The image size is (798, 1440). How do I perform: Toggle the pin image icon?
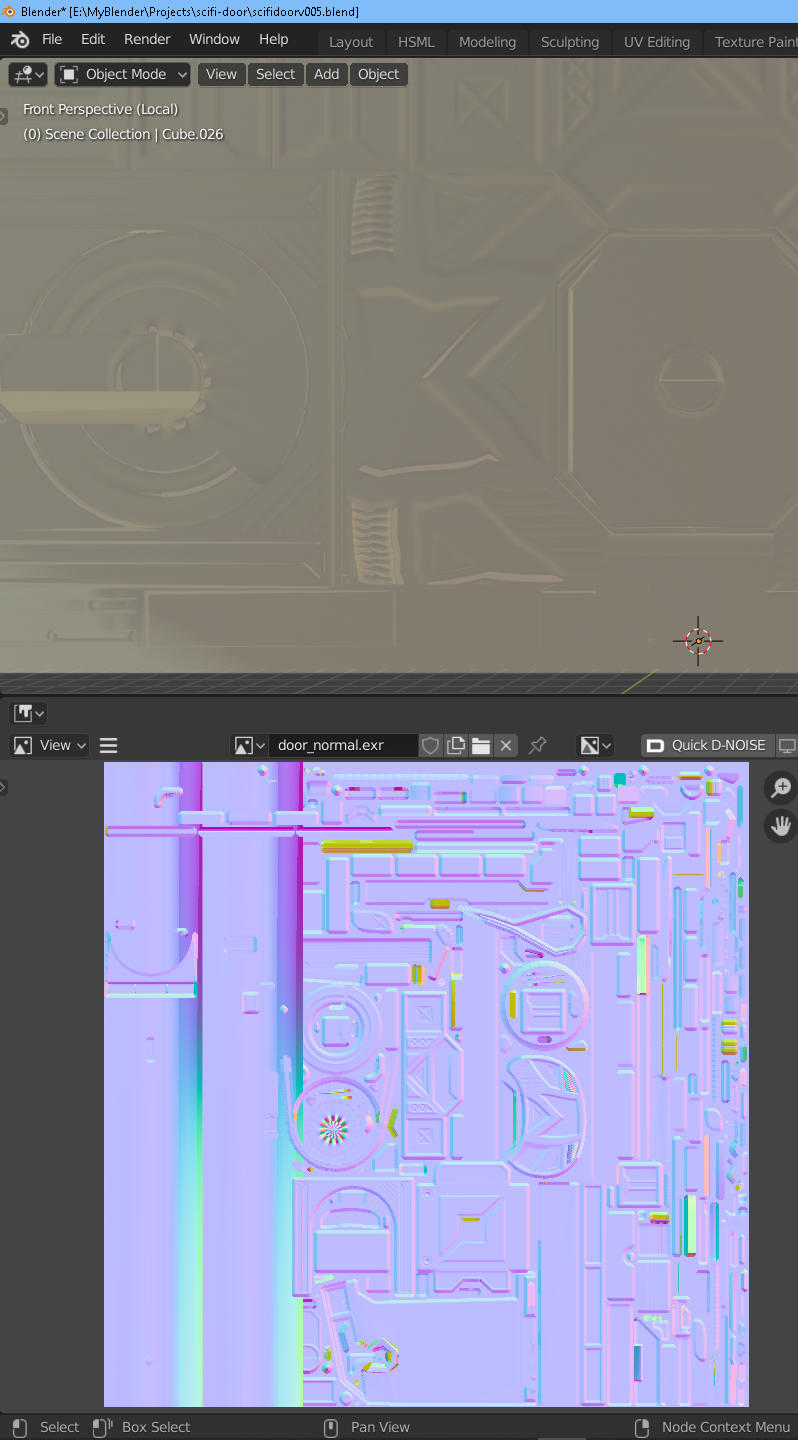[x=538, y=745]
